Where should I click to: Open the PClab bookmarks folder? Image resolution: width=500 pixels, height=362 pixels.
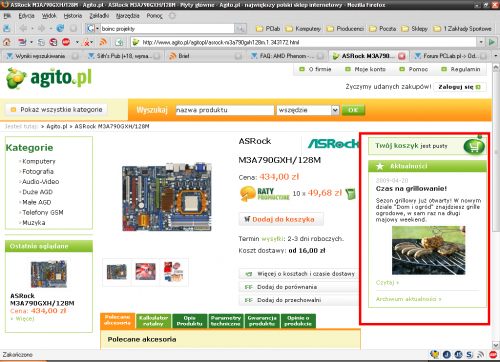pyautogui.click(x=268, y=29)
